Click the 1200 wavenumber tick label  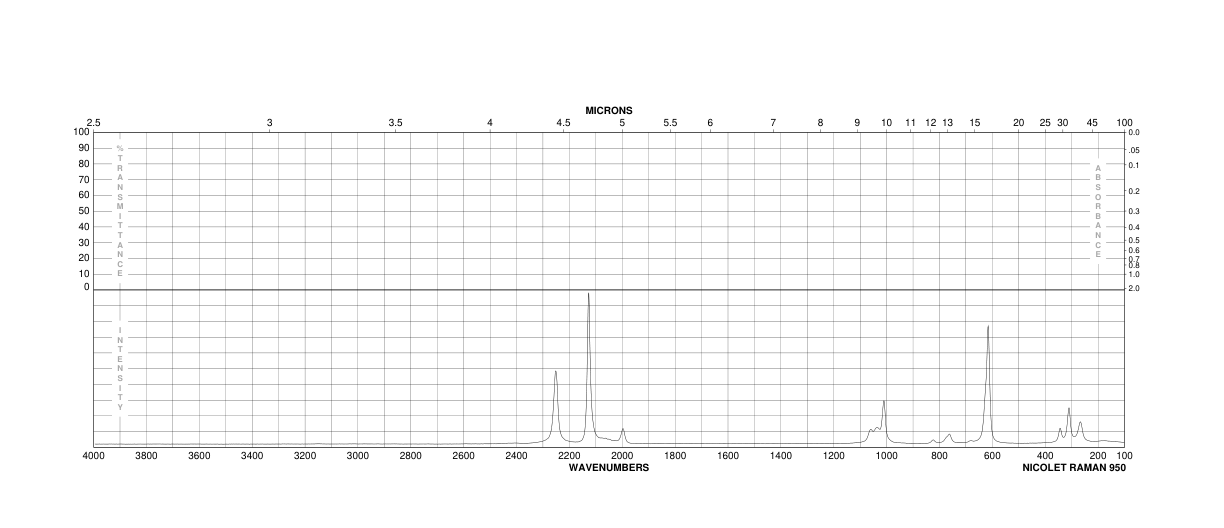(833, 456)
